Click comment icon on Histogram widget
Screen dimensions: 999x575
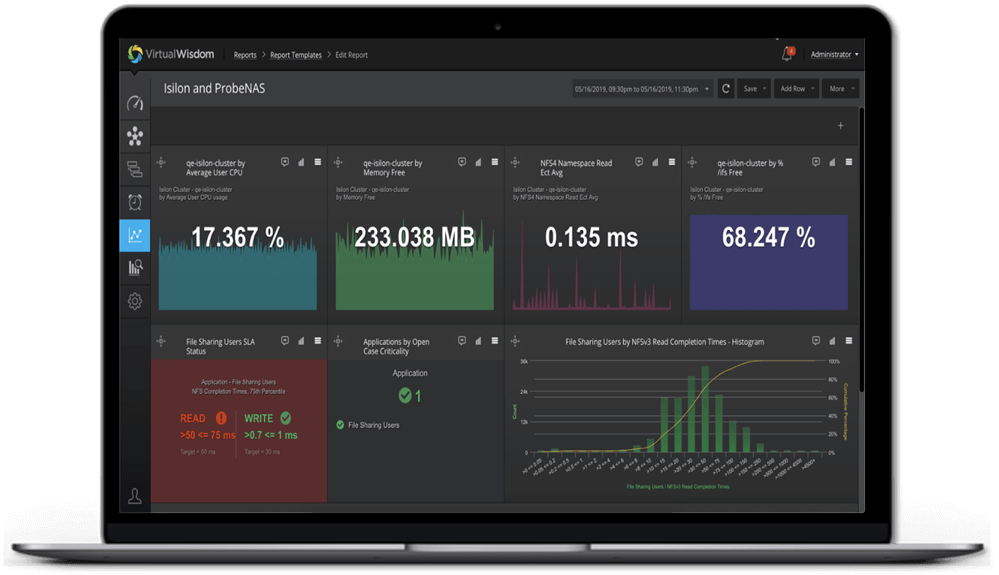pyautogui.click(x=816, y=341)
